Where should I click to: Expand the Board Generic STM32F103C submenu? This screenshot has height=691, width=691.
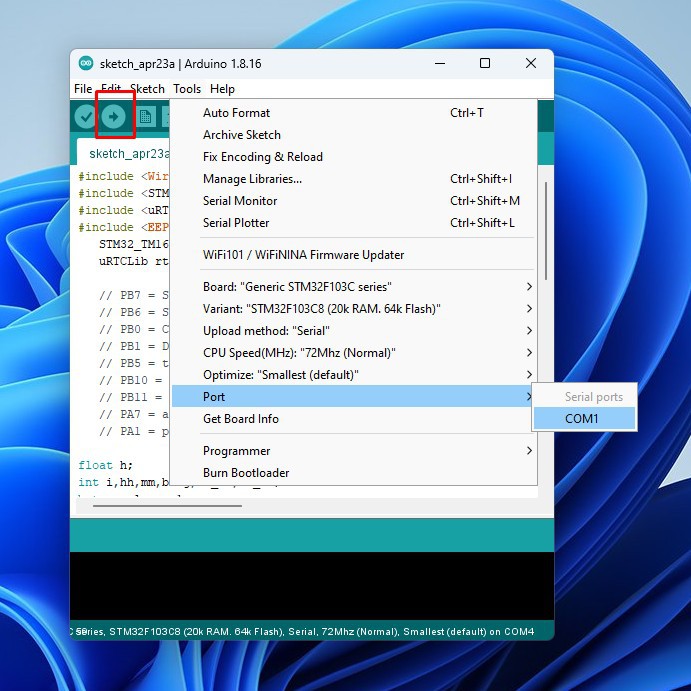pos(297,287)
